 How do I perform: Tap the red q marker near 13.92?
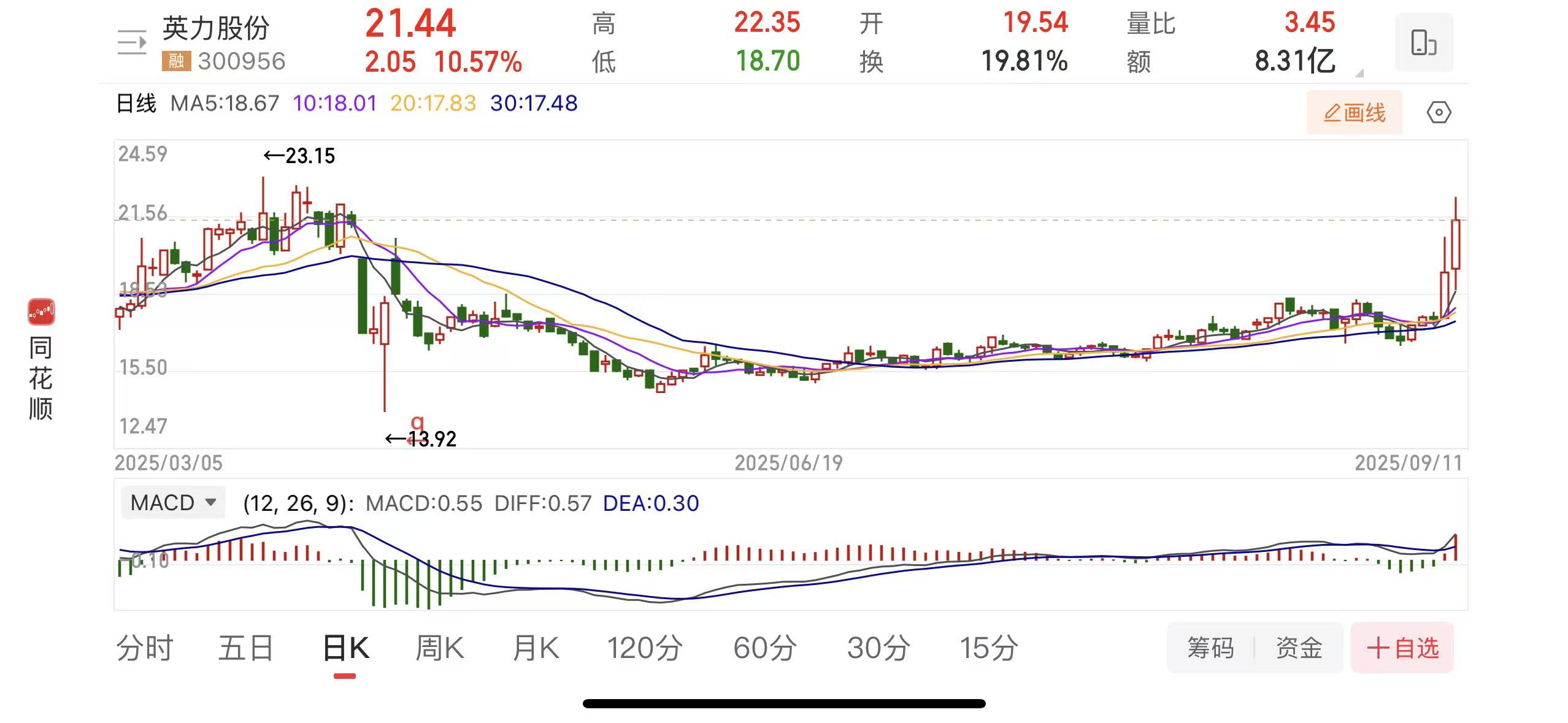coord(417,423)
